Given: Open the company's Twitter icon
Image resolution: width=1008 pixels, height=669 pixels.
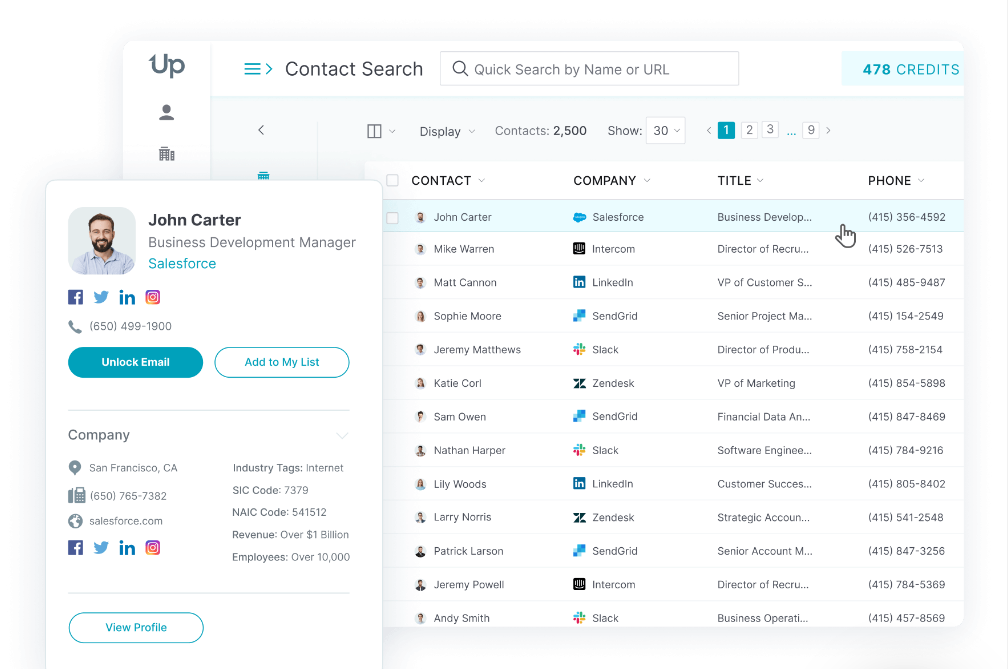Looking at the screenshot, I should [x=101, y=548].
